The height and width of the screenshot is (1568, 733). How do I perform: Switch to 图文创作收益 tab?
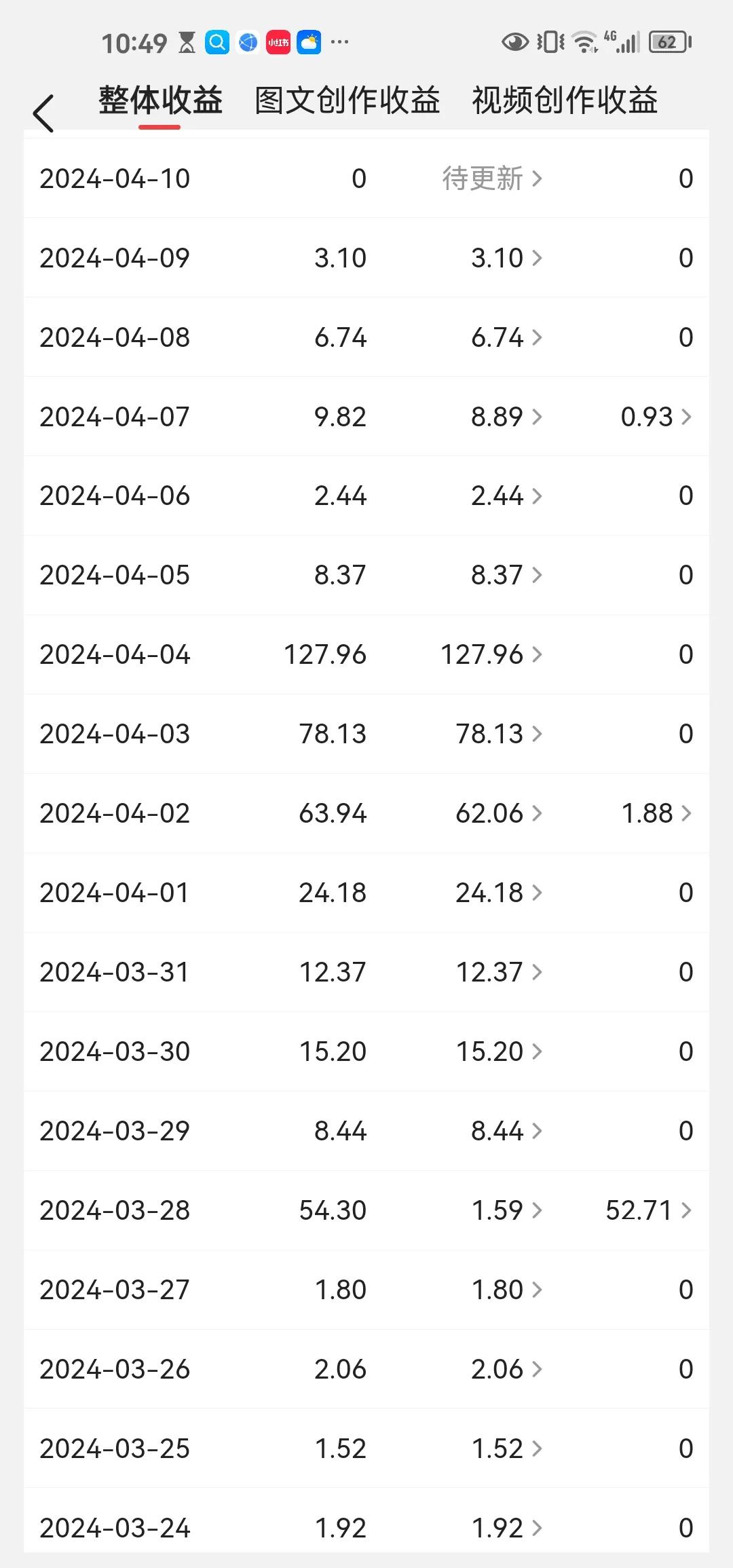tap(347, 101)
